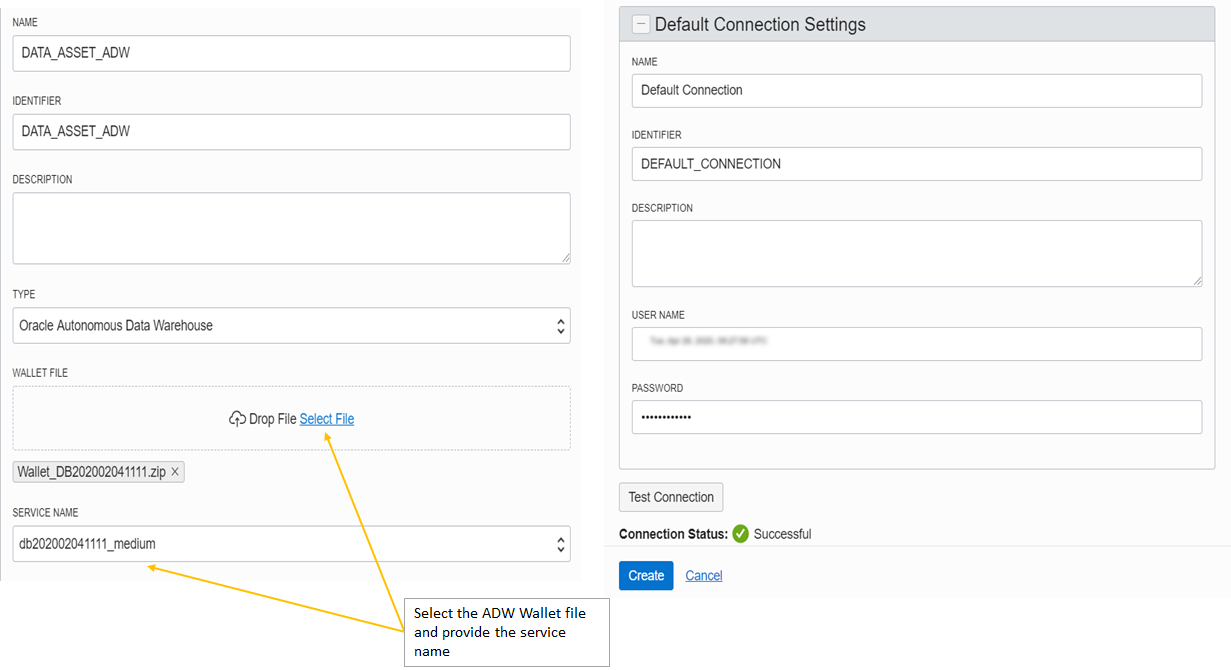The image size is (1231, 670).
Task: Click the Create button
Action: click(645, 575)
